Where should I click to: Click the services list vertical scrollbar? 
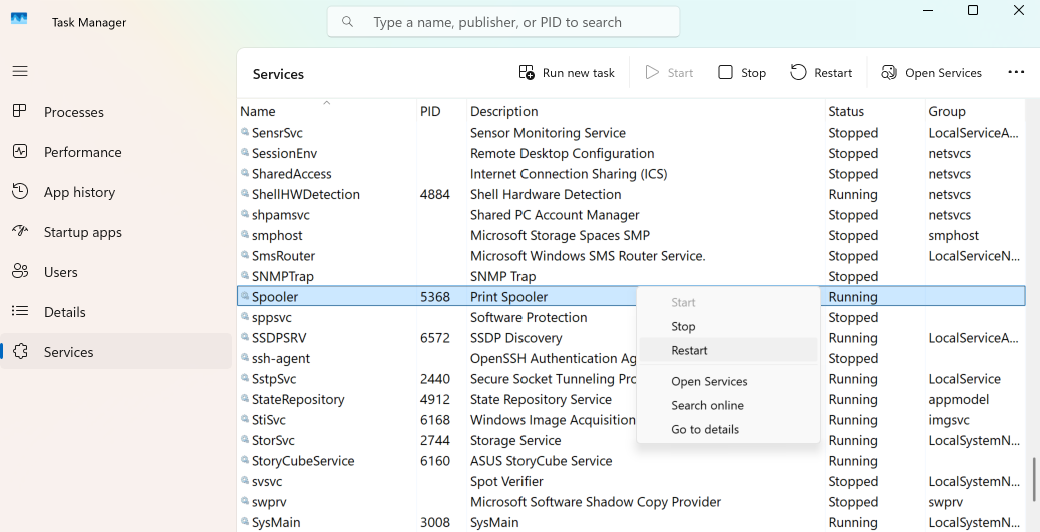coord(1033,479)
